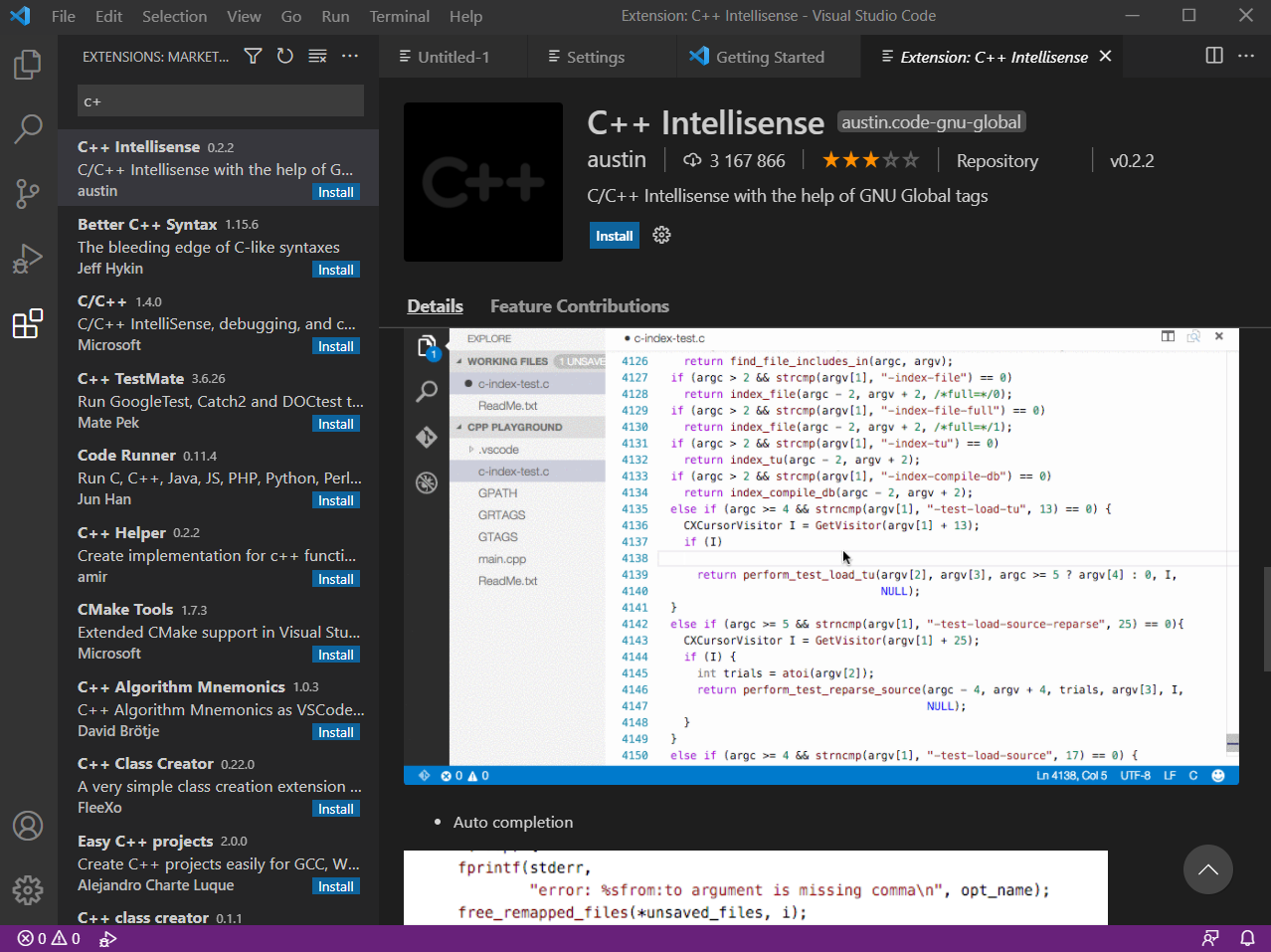
Task: Open the Edit menu
Action: tap(109, 16)
